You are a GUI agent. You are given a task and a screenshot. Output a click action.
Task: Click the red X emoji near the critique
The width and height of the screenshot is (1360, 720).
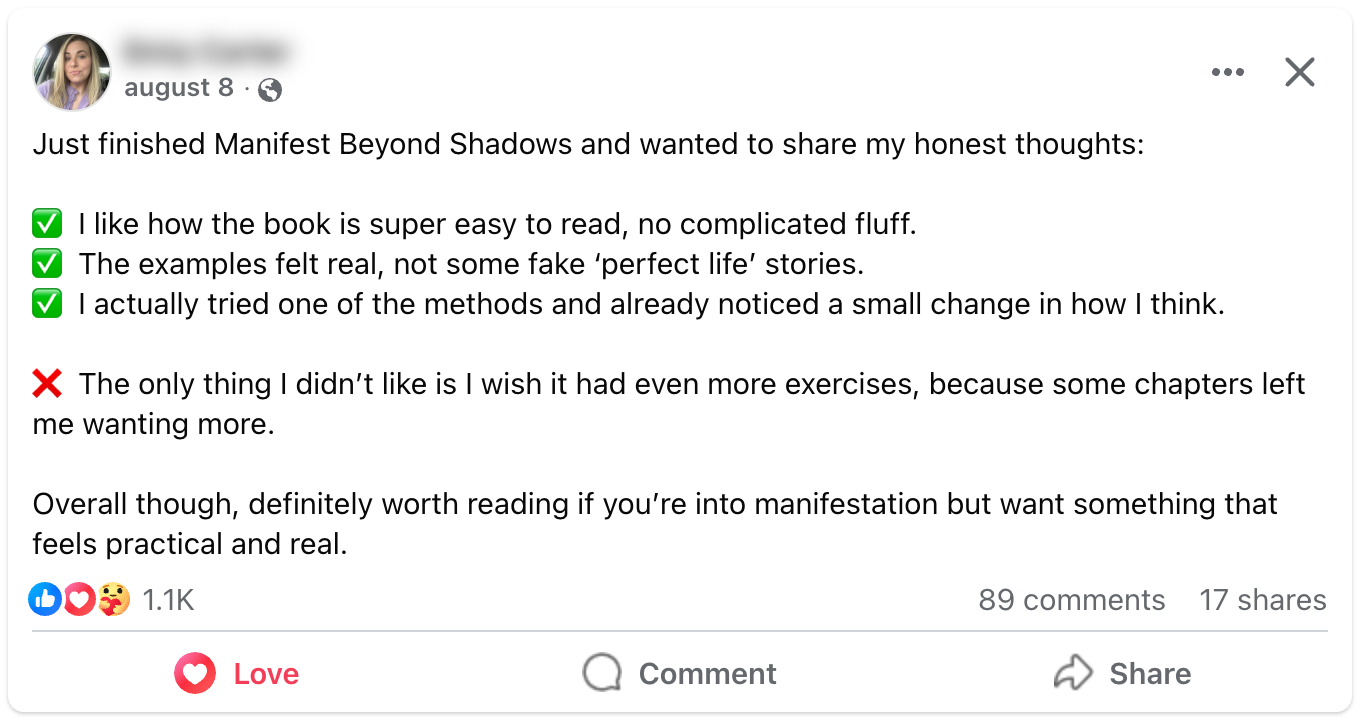click(47, 383)
